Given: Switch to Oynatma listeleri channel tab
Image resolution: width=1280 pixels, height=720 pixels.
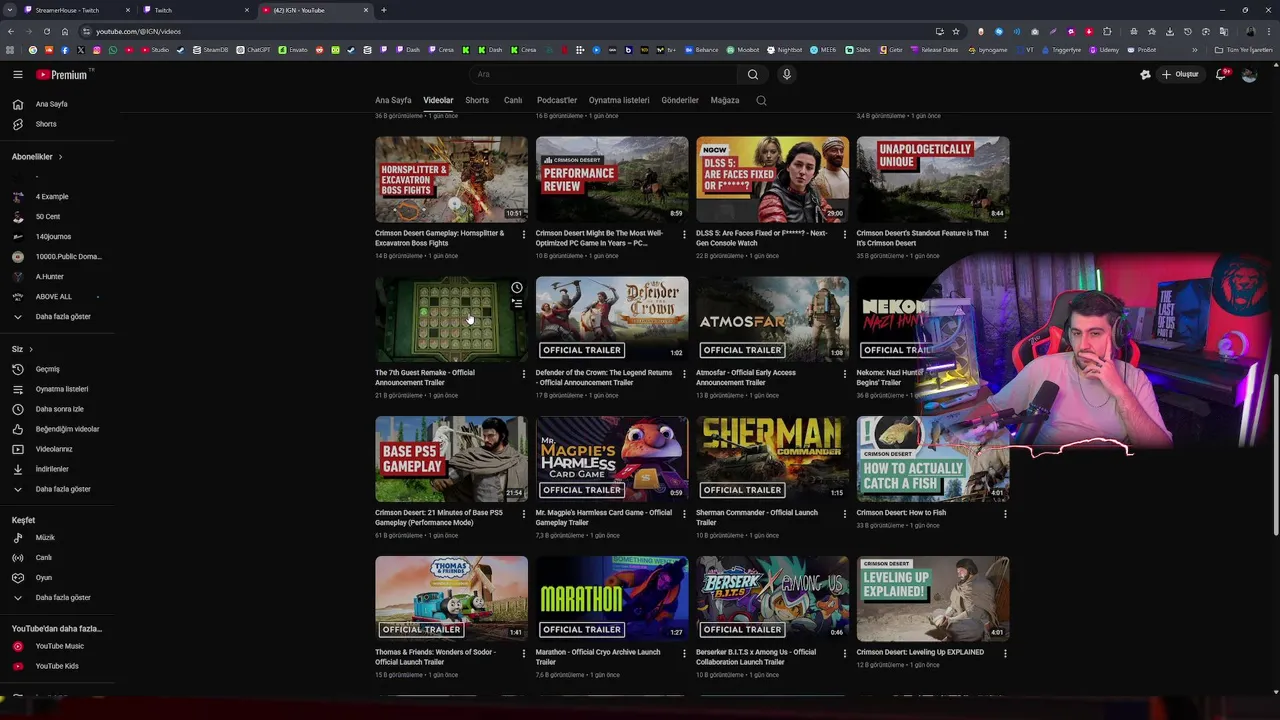Looking at the screenshot, I should pos(619,100).
